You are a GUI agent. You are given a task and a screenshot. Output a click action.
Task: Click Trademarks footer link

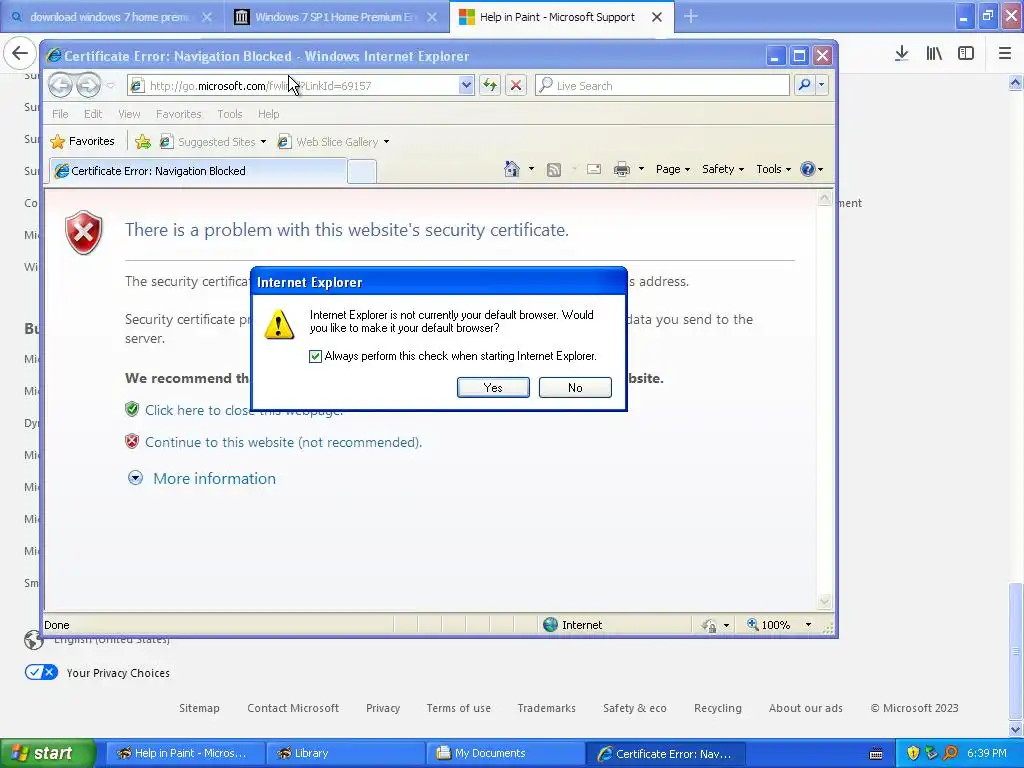click(547, 708)
